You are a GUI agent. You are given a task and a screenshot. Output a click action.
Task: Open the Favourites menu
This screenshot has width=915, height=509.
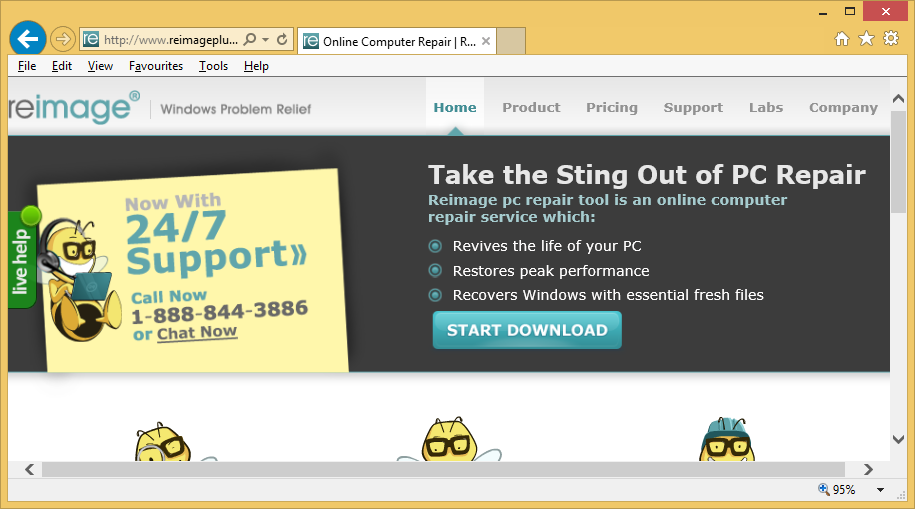(156, 66)
